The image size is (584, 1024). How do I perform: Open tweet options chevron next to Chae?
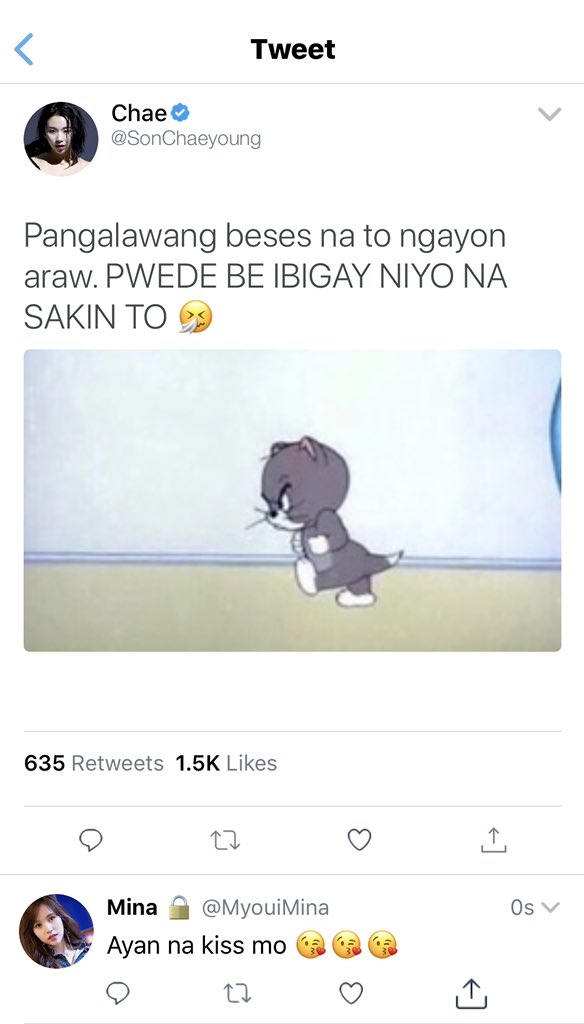(549, 115)
